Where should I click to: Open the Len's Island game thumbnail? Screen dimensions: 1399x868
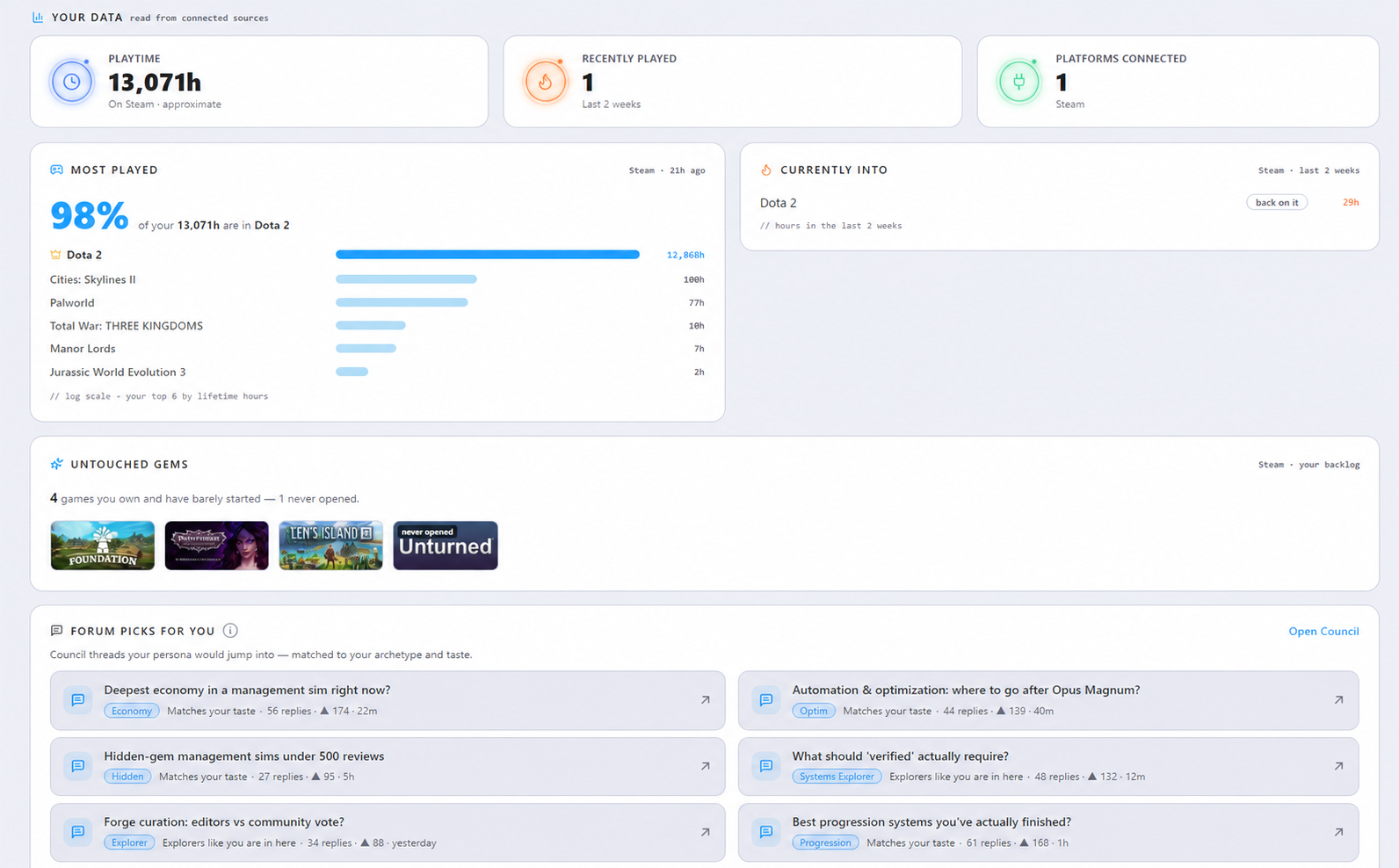click(330, 546)
